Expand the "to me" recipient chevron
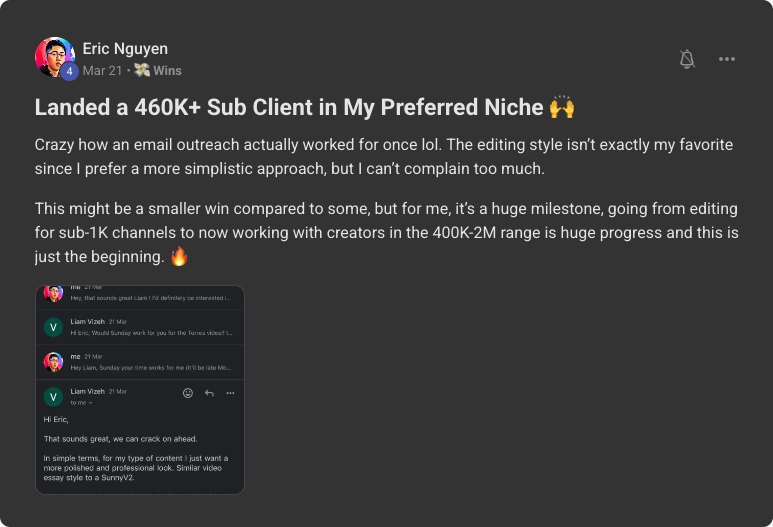The height and width of the screenshot is (527, 773). (91, 402)
